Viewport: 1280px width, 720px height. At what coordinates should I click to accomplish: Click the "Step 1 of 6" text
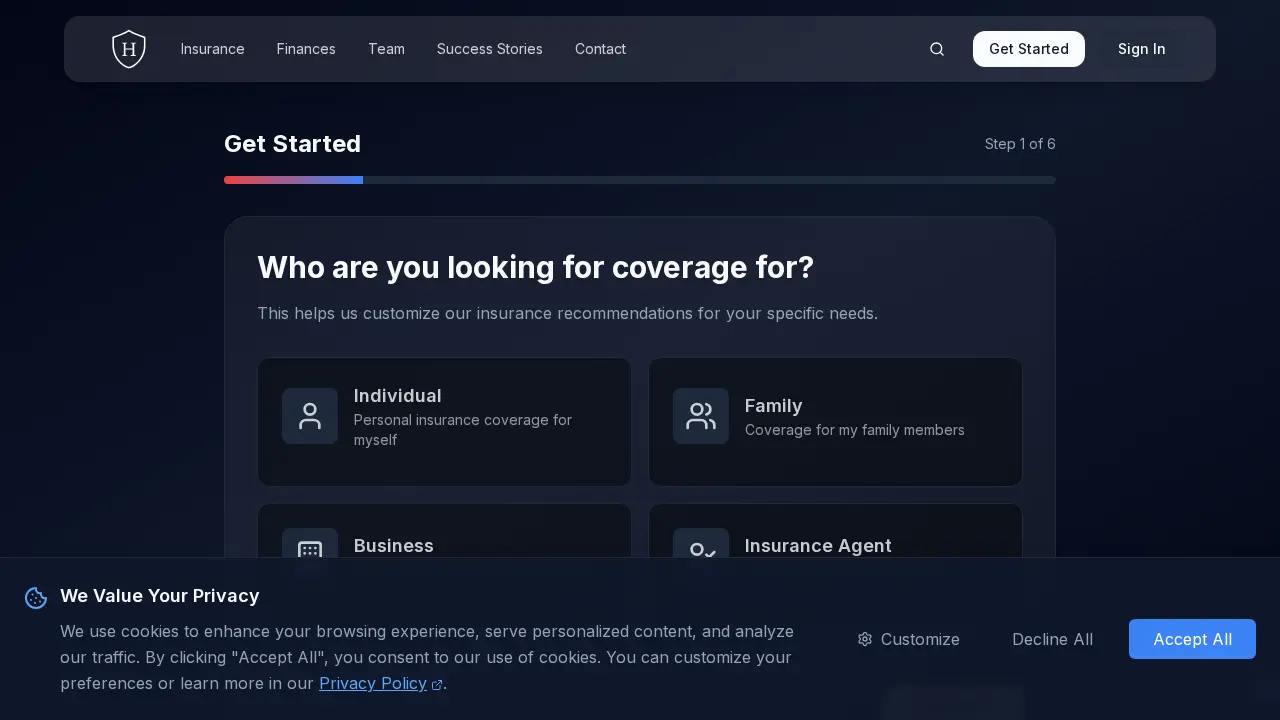click(x=1020, y=144)
